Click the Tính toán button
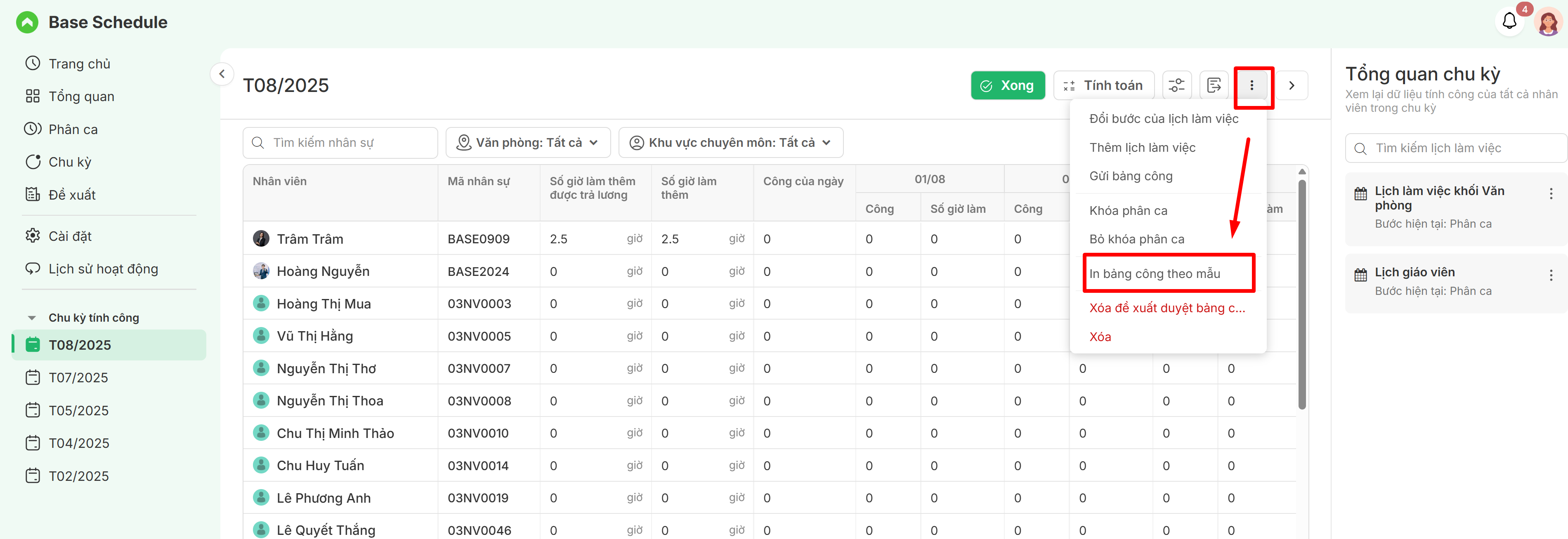Viewport: 1568px width, 539px height. coord(1103,85)
